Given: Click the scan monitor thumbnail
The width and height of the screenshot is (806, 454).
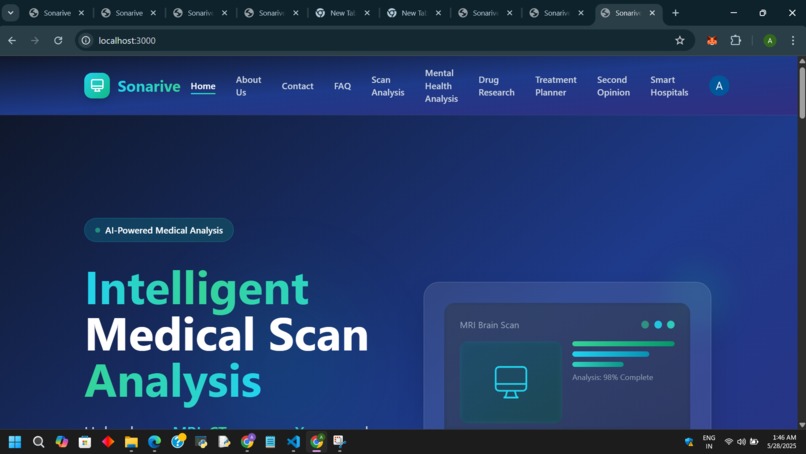Looking at the screenshot, I should coord(511,382).
